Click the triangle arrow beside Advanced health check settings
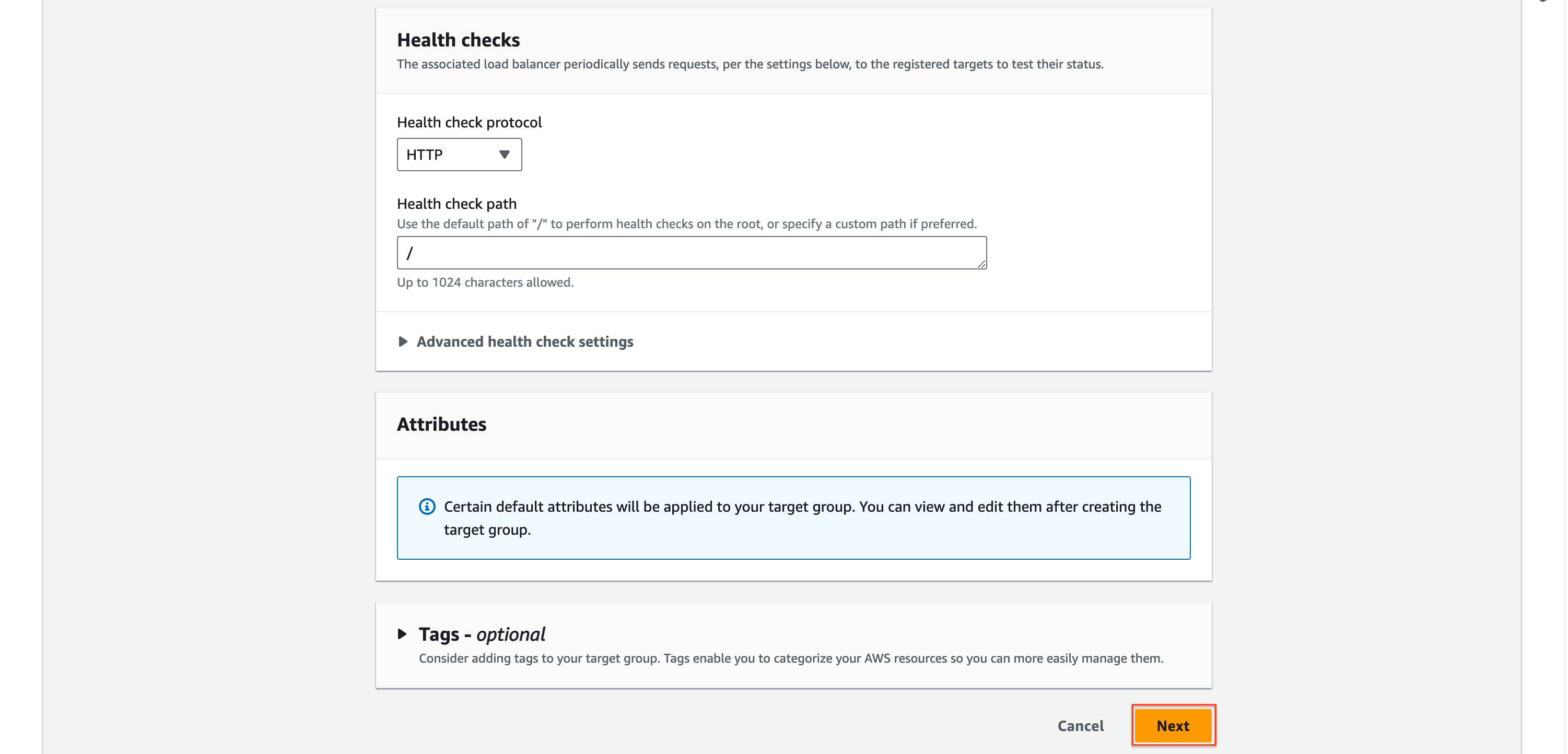This screenshot has width=1568, height=754. [x=402, y=341]
